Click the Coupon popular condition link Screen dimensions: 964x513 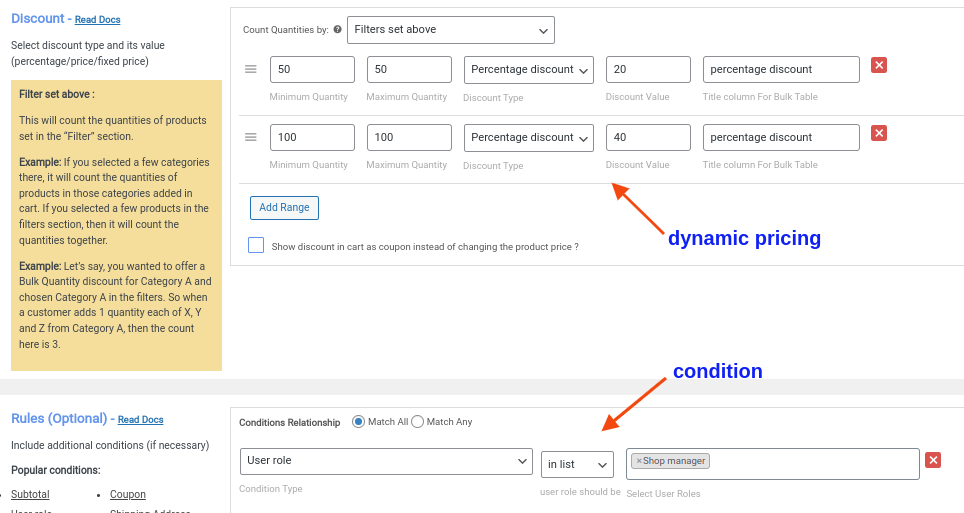click(x=128, y=494)
